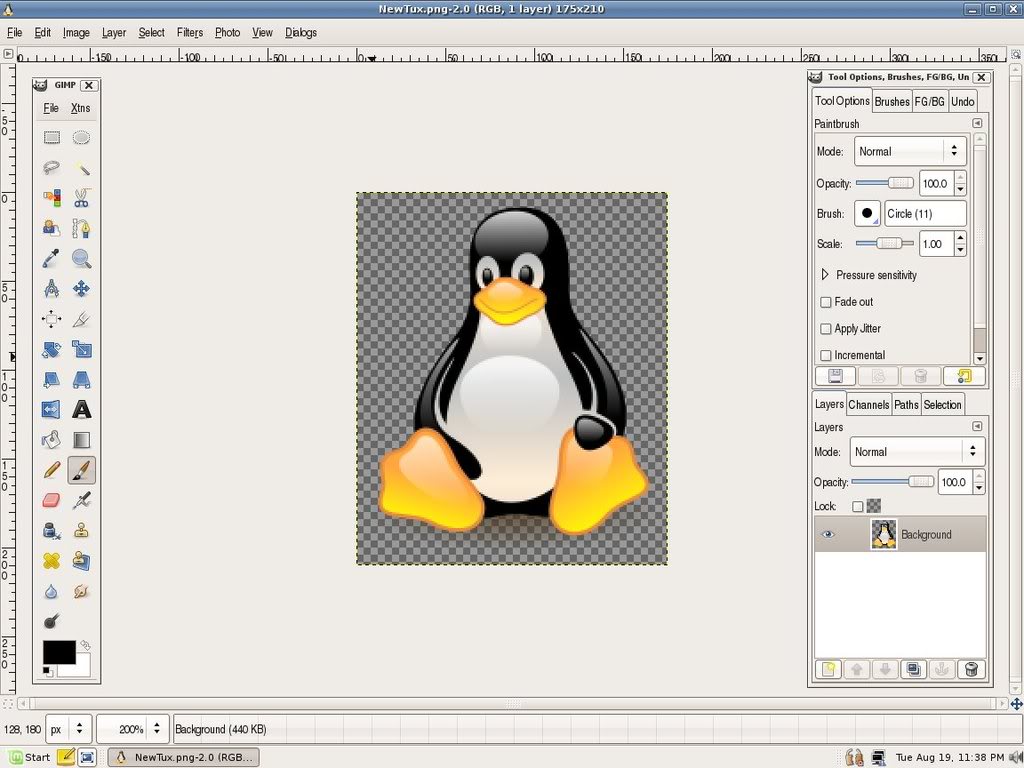This screenshot has height=768, width=1024.
Task: Pick the Move tool
Action: [x=82, y=289]
